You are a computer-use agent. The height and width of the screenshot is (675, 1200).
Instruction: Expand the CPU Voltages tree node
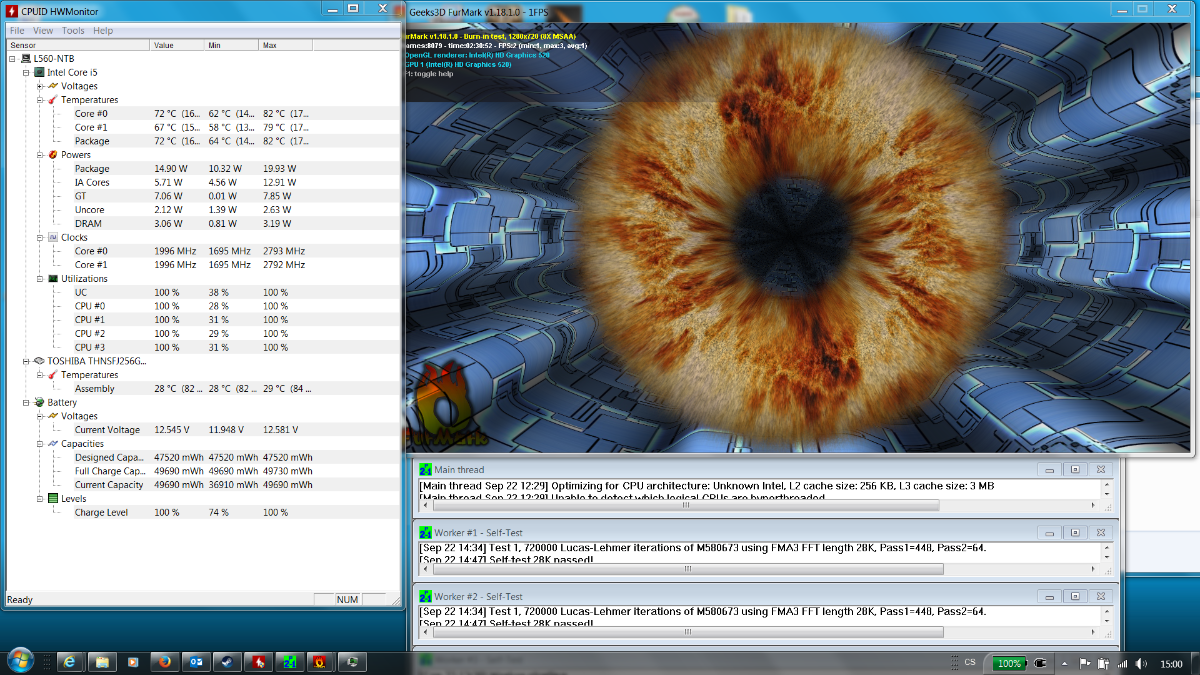tap(40, 86)
